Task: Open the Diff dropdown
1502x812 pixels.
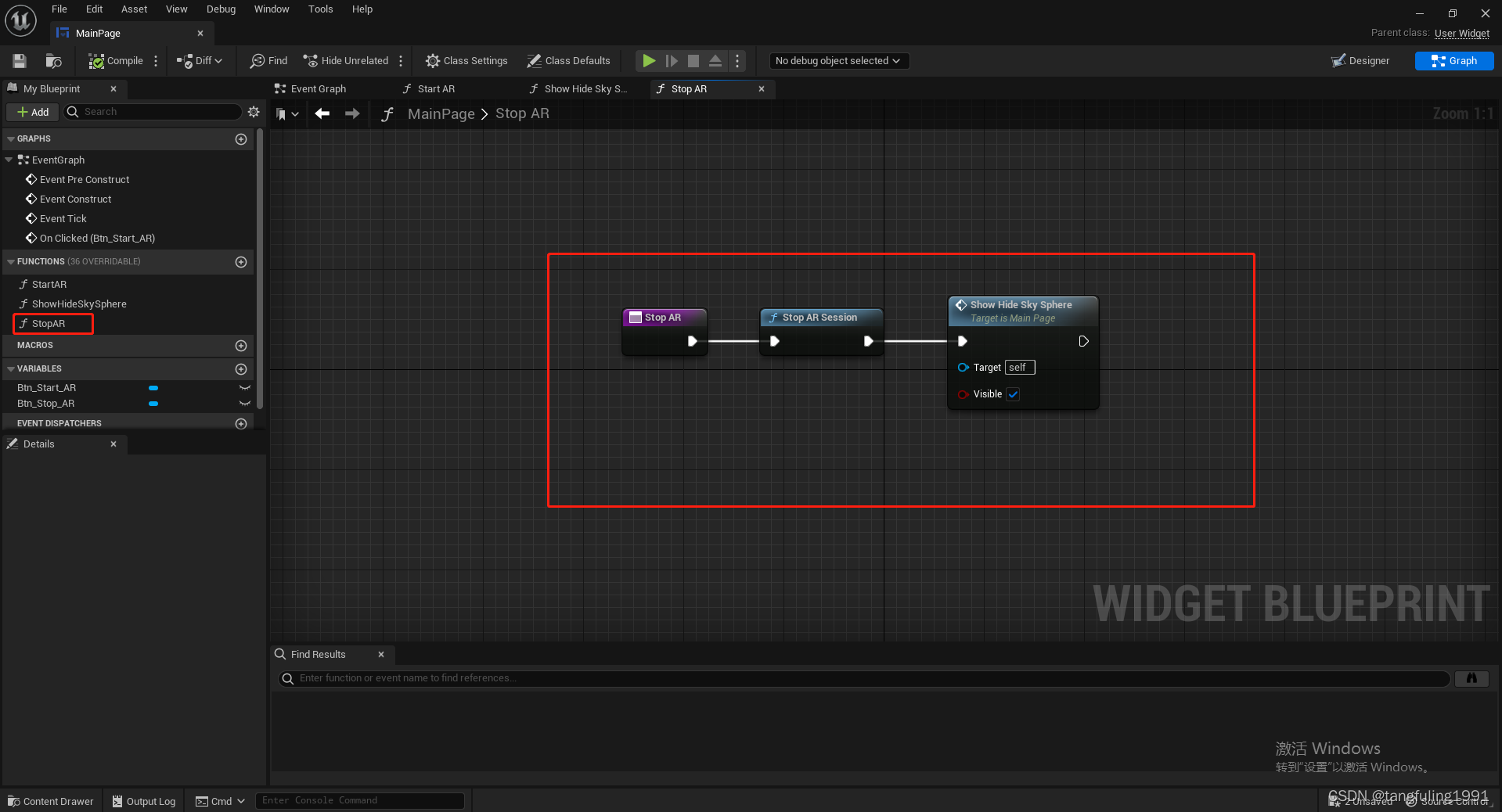Action: pyautogui.click(x=200, y=61)
